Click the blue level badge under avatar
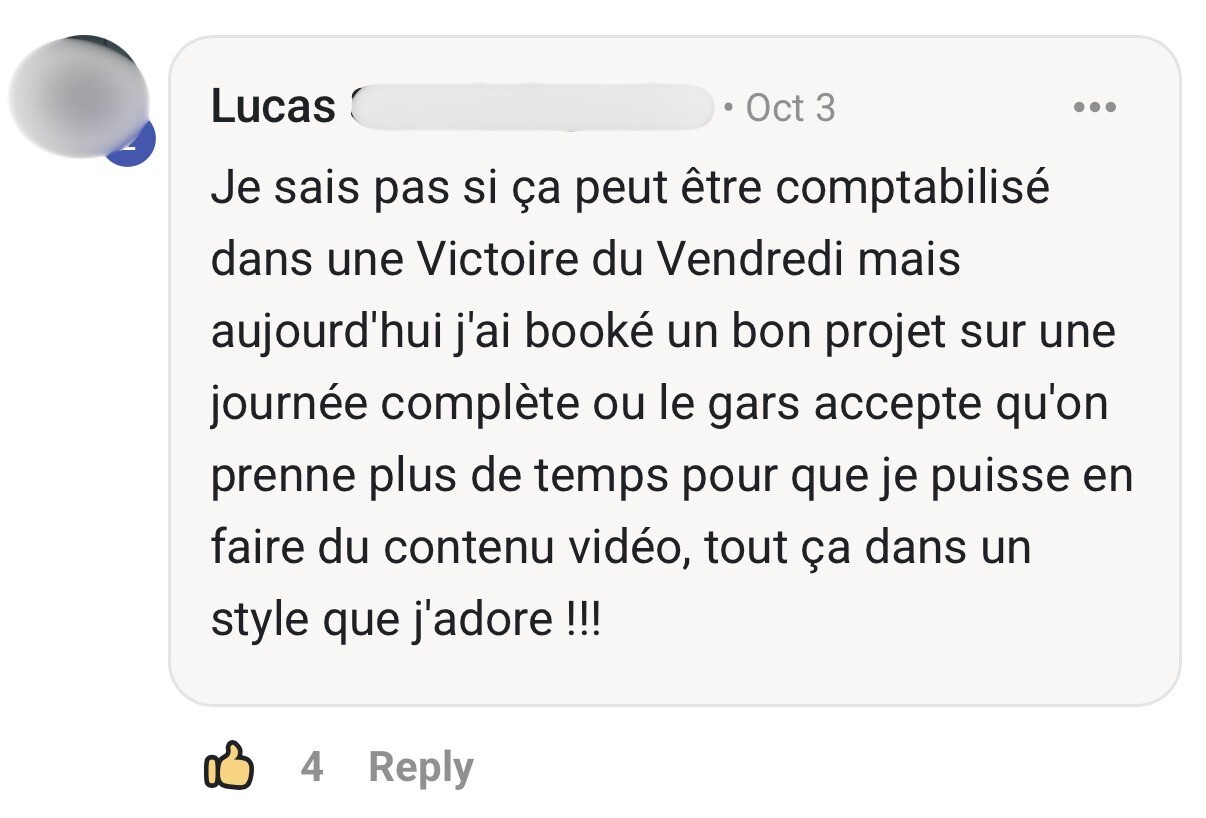 (x=130, y=146)
